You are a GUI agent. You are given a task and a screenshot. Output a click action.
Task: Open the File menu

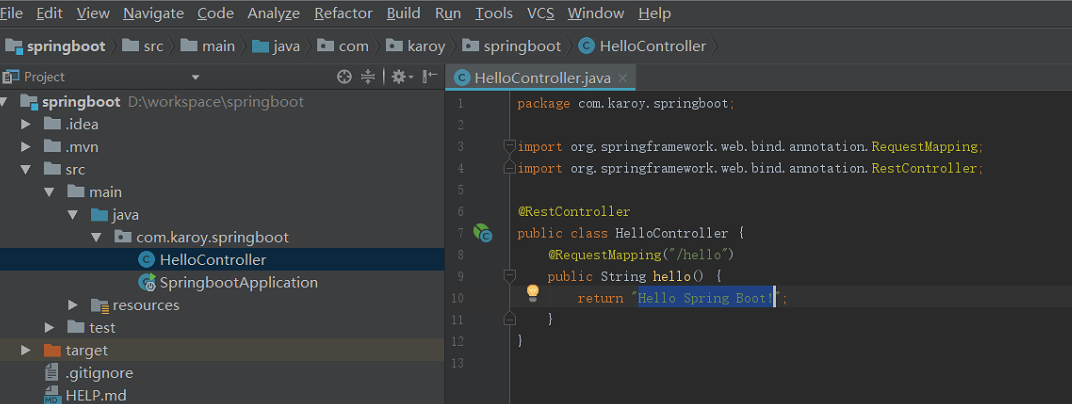point(10,13)
